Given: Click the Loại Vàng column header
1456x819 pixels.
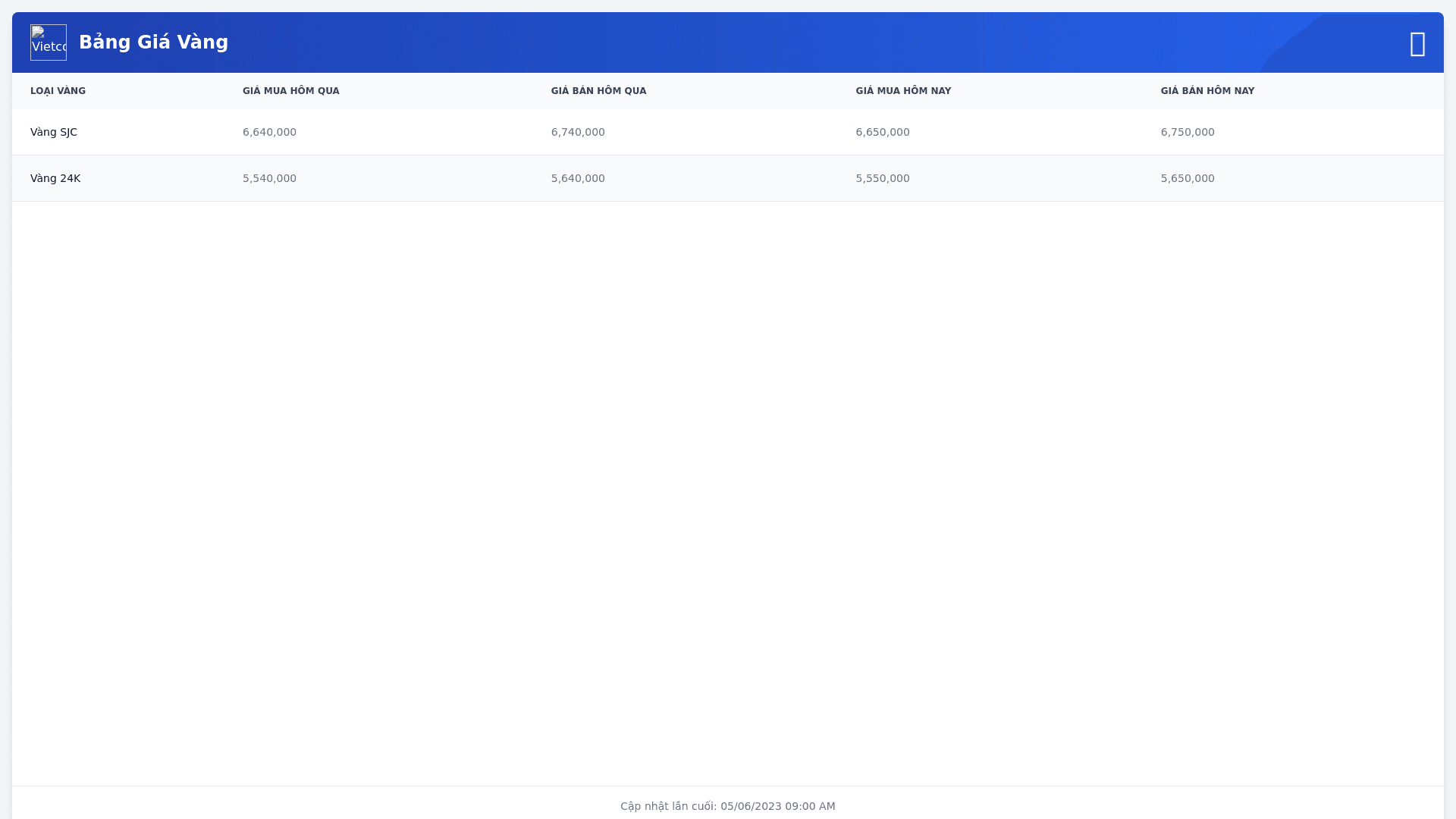Looking at the screenshot, I should click(58, 91).
